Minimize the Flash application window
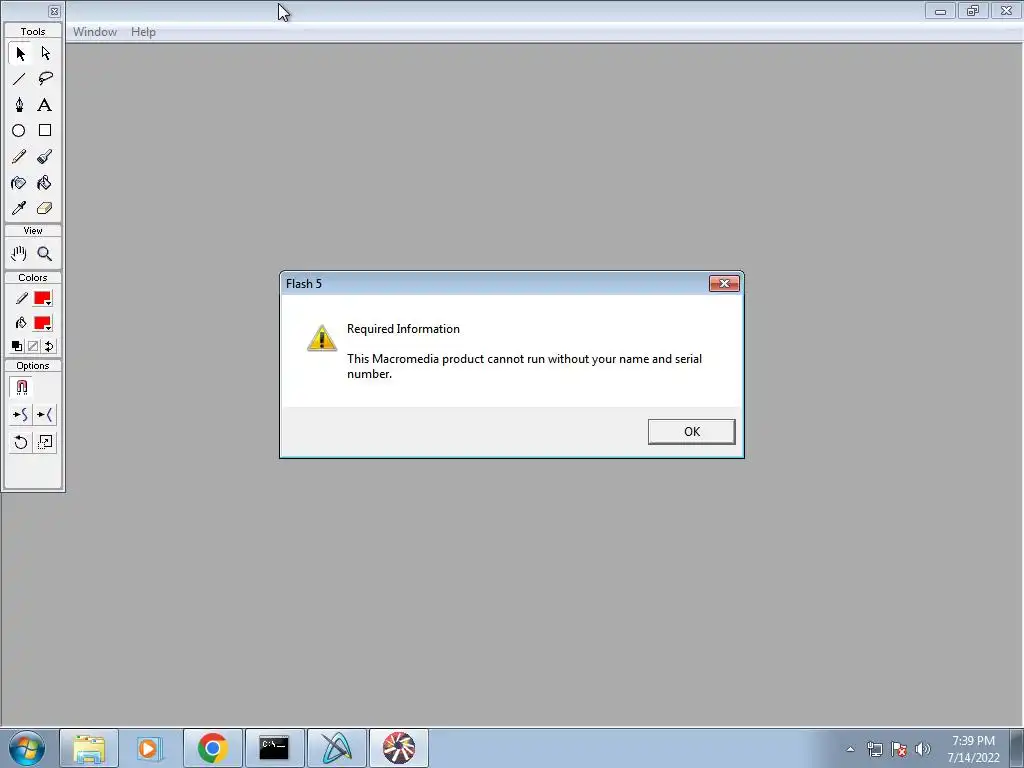 pyautogui.click(x=940, y=11)
